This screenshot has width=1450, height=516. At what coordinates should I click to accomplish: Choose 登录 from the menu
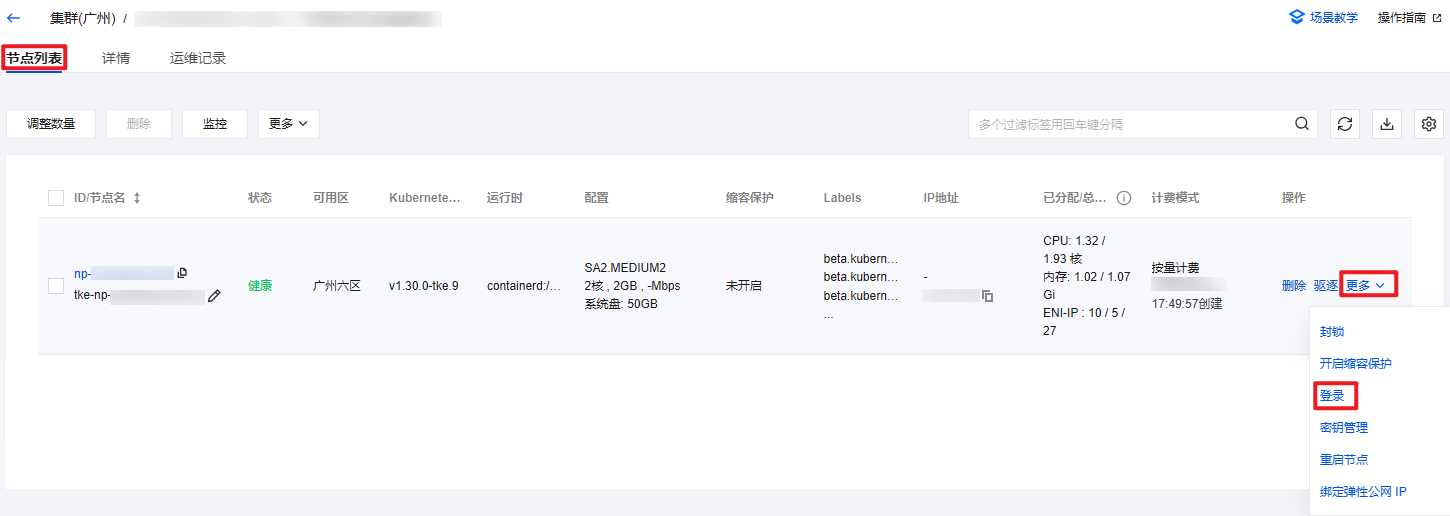[1332, 396]
